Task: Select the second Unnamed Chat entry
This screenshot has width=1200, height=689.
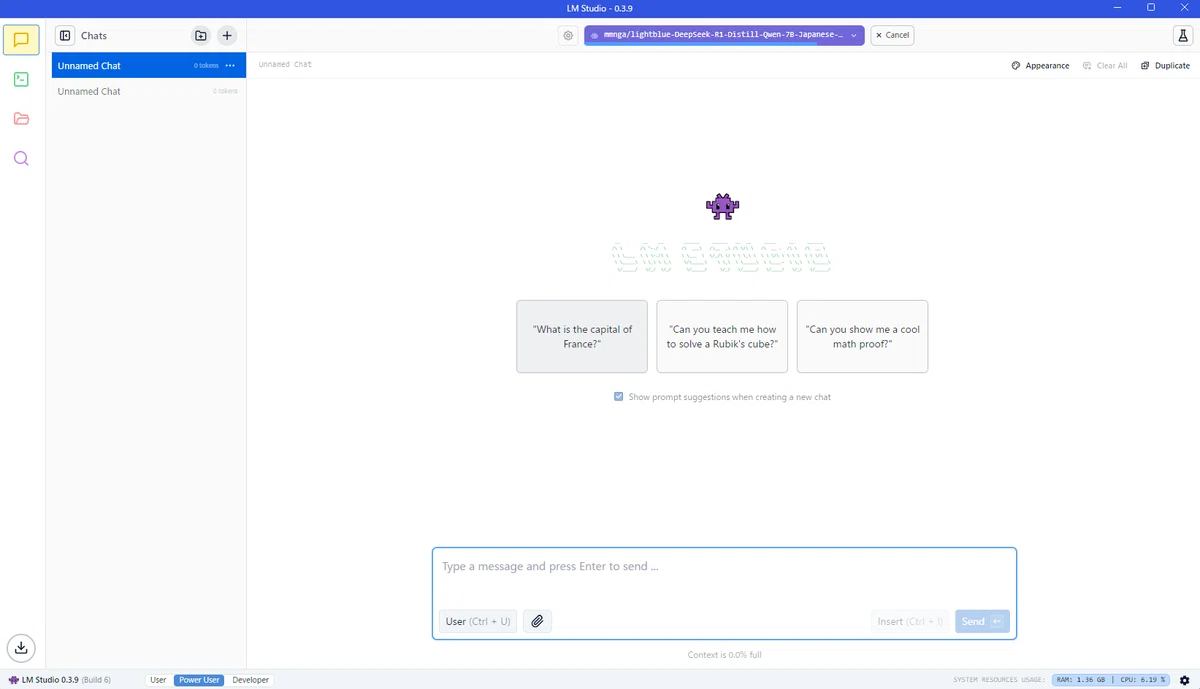Action: (x=149, y=91)
